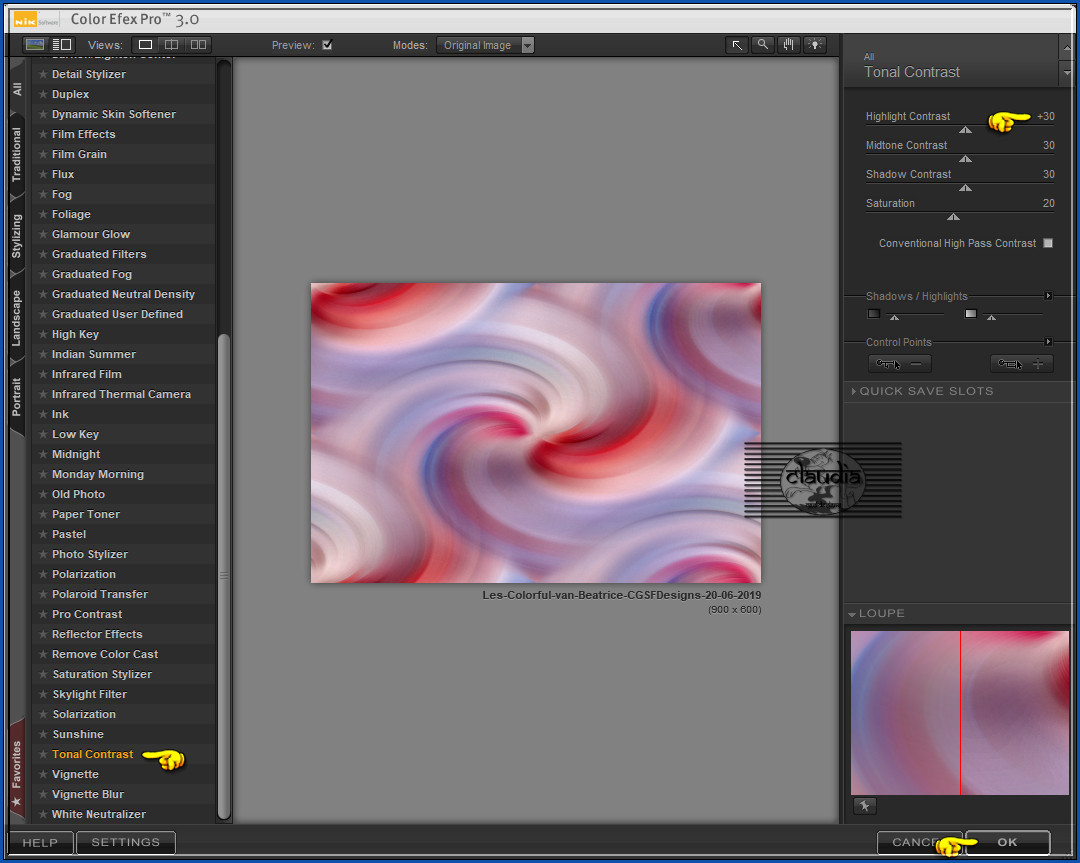This screenshot has width=1080, height=863.
Task: Open the Modes dropdown
Action: (x=485, y=45)
